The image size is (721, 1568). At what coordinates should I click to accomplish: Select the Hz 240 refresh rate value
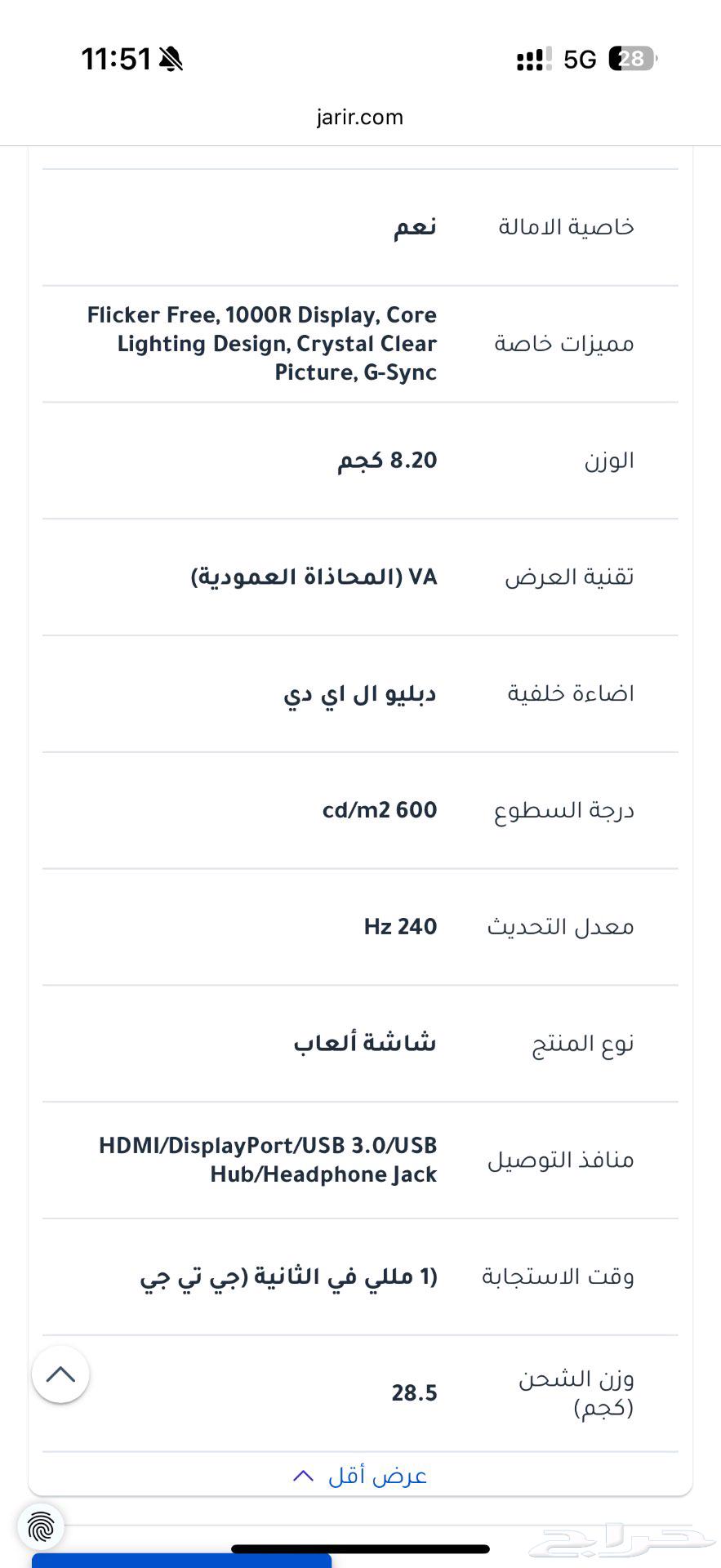coord(400,927)
